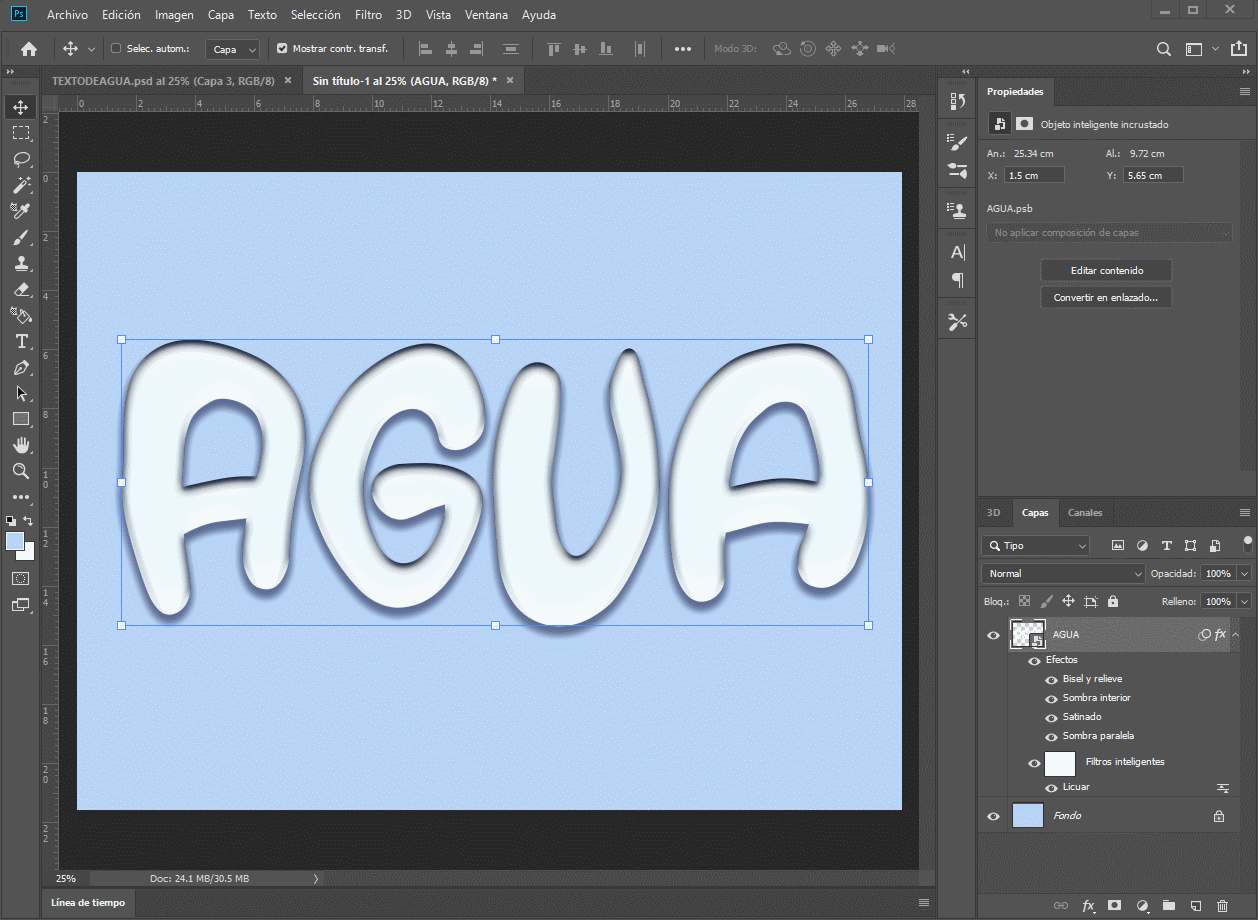This screenshot has height=920, width=1258.
Task: Select the Move tool
Action: 21,107
